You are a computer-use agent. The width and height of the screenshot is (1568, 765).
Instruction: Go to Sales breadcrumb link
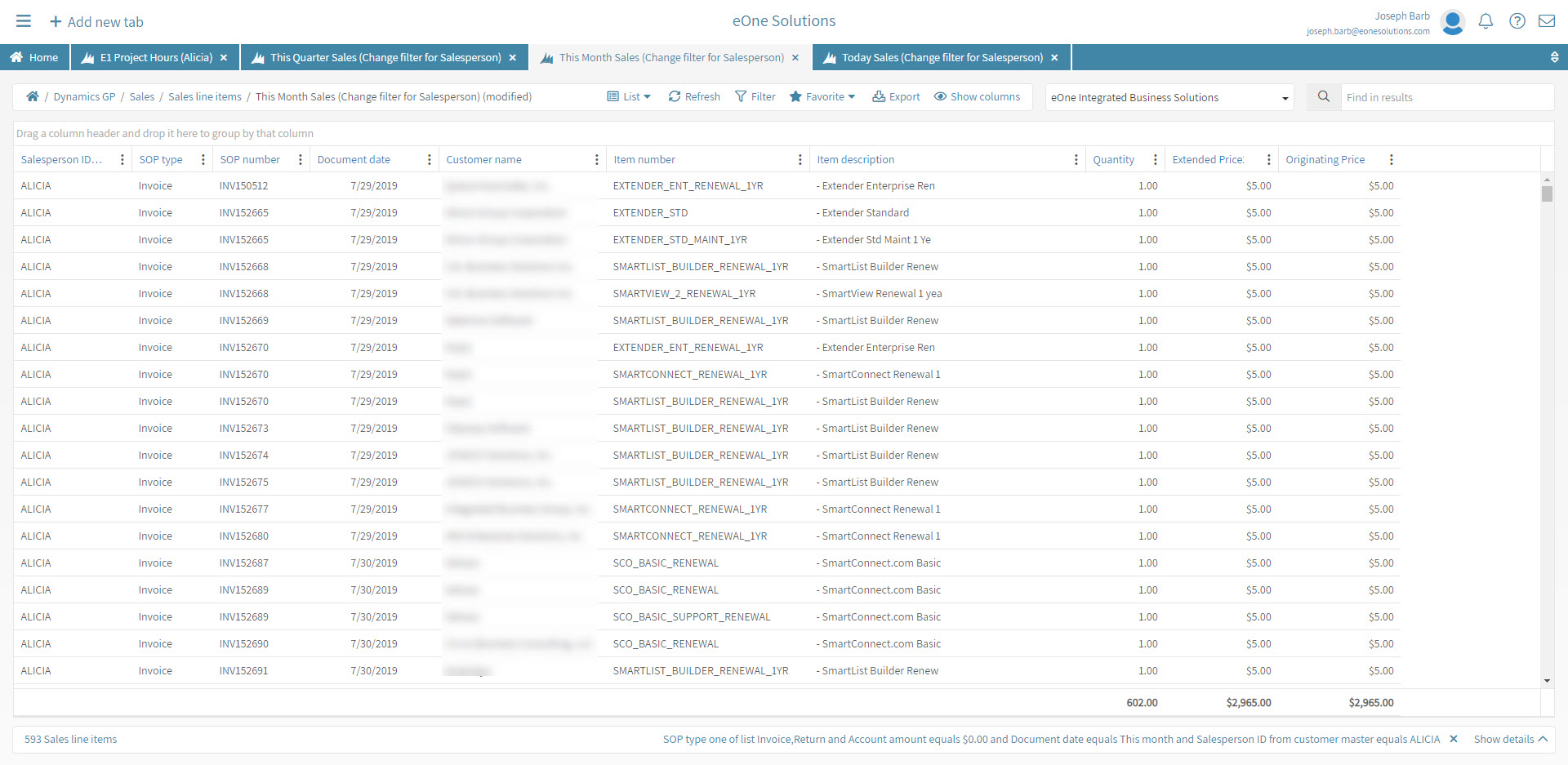click(x=142, y=96)
